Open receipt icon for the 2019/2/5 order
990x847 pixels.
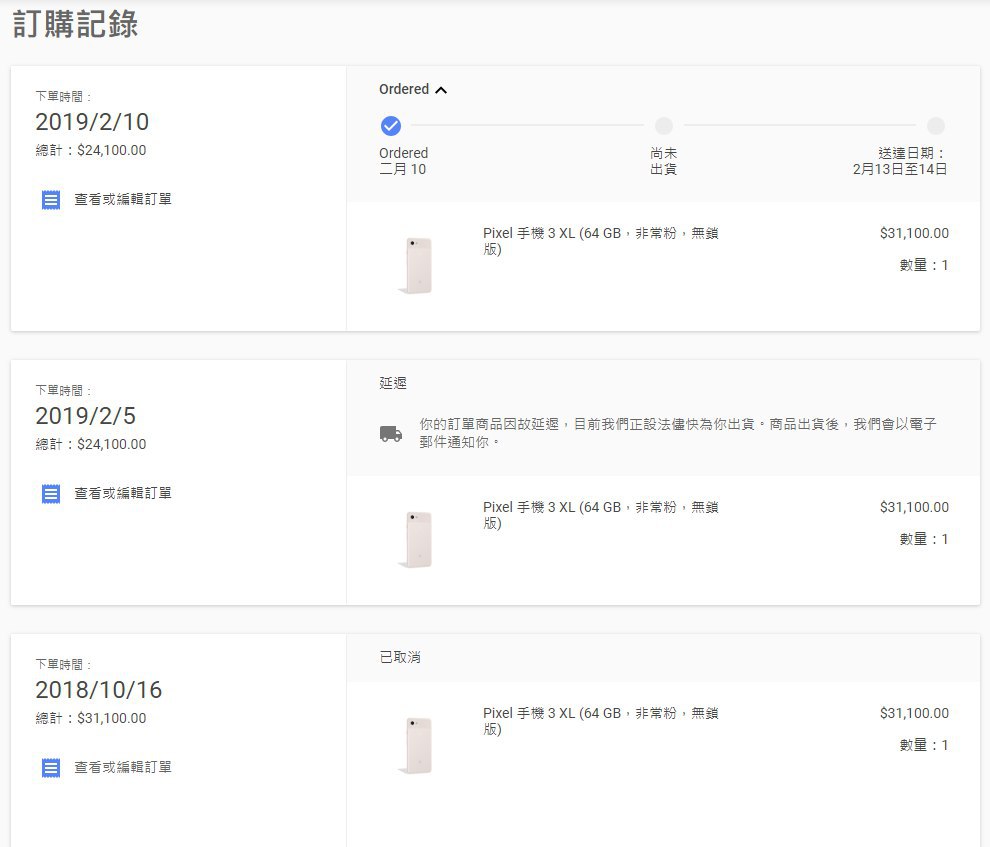pos(51,494)
